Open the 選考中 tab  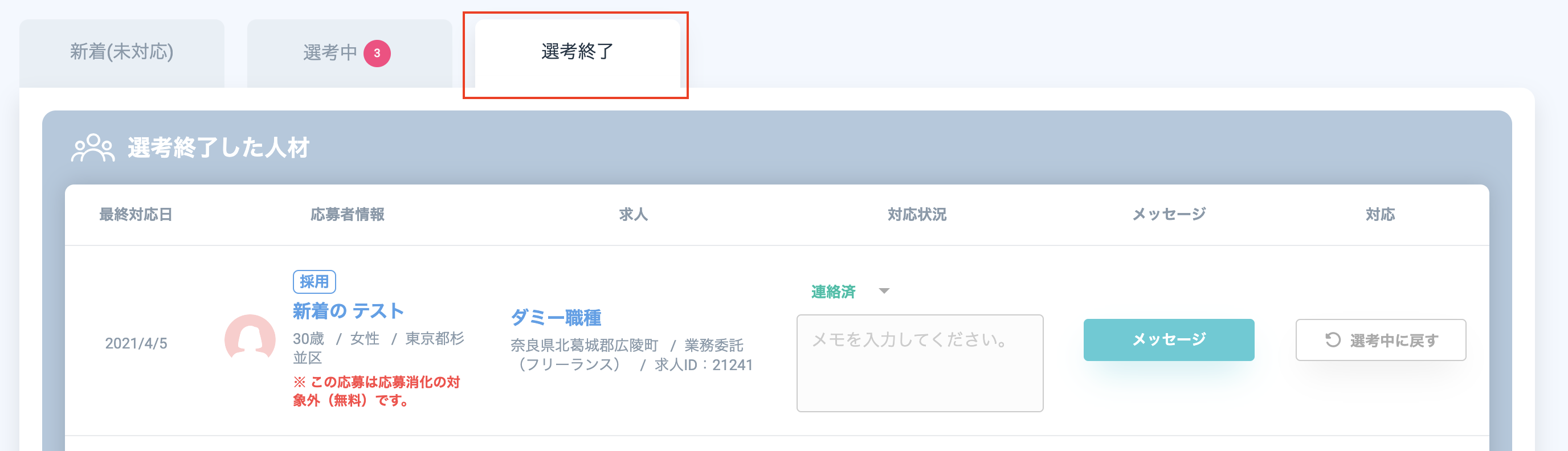[349, 53]
